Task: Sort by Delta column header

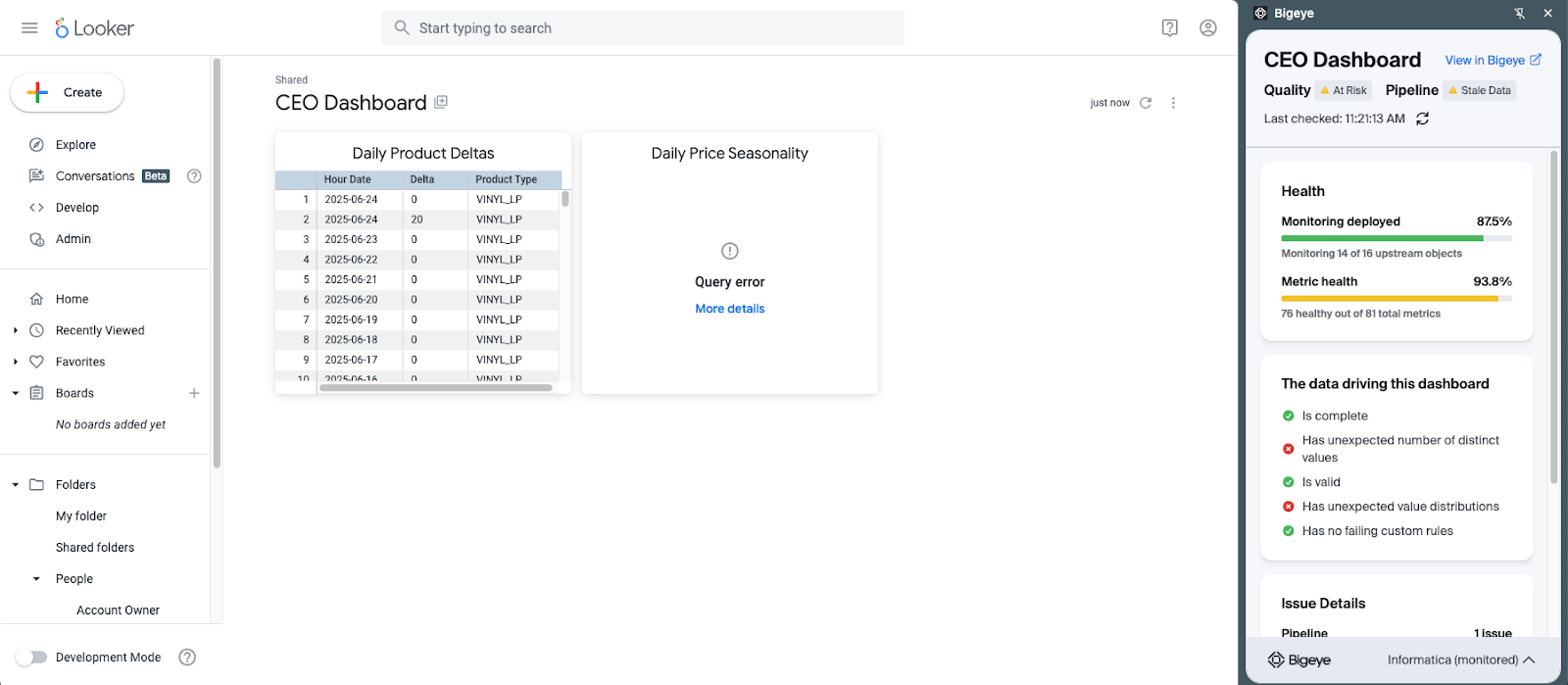Action: point(422,179)
